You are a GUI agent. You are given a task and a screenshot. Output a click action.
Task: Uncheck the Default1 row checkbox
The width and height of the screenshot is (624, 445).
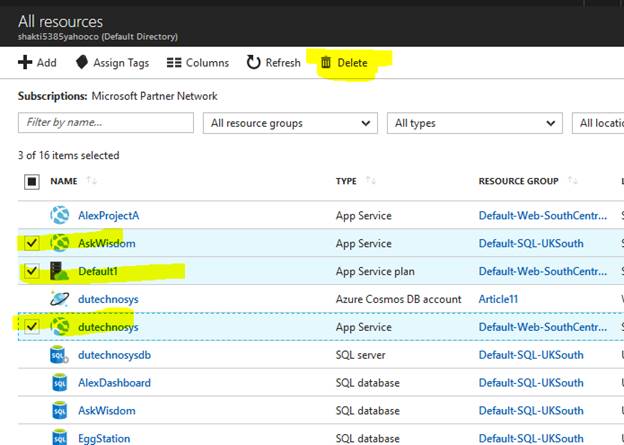pyautogui.click(x=32, y=271)
